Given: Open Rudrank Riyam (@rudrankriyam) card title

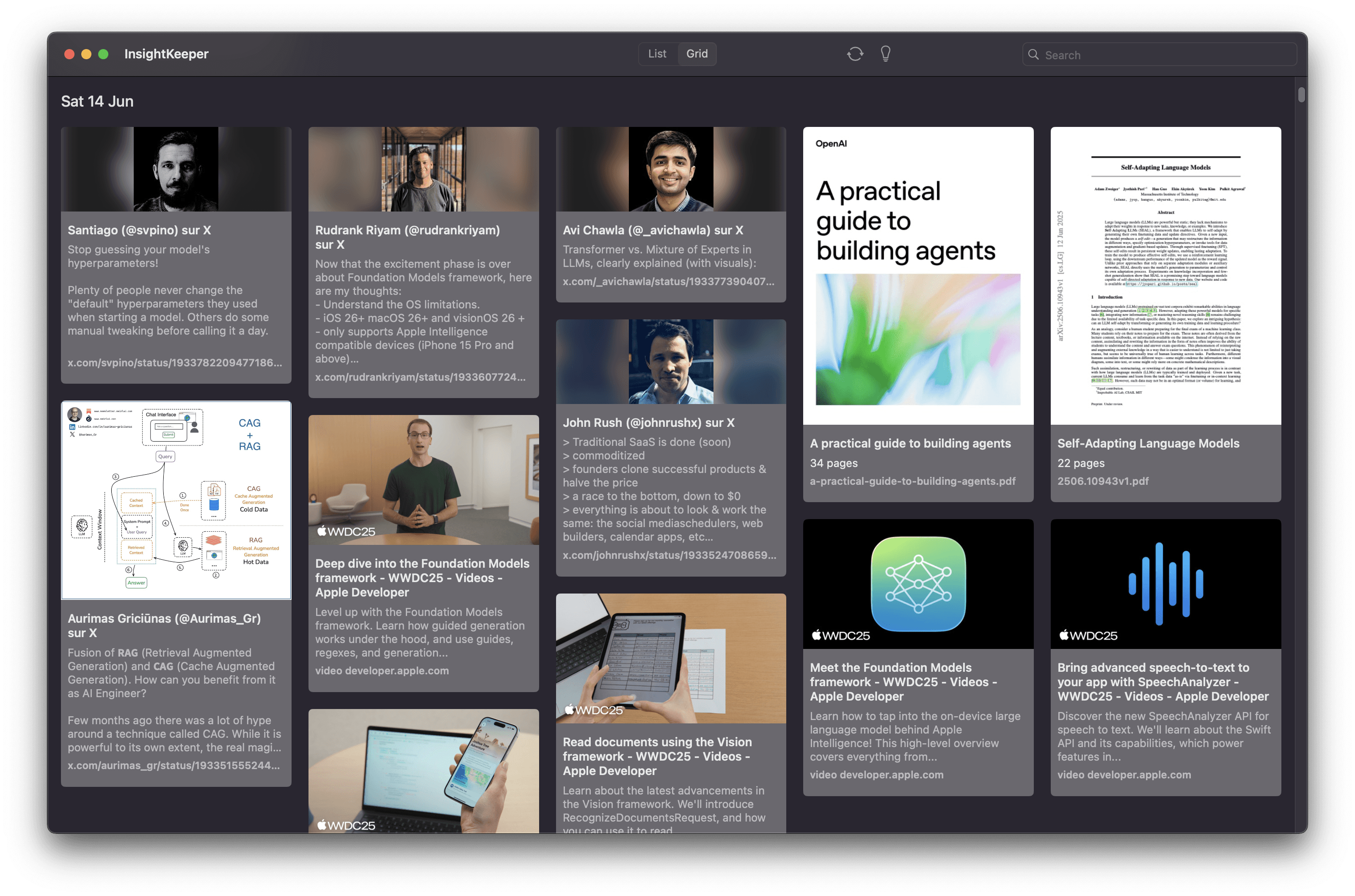Looking at the screenshot, I should (408, 237).
